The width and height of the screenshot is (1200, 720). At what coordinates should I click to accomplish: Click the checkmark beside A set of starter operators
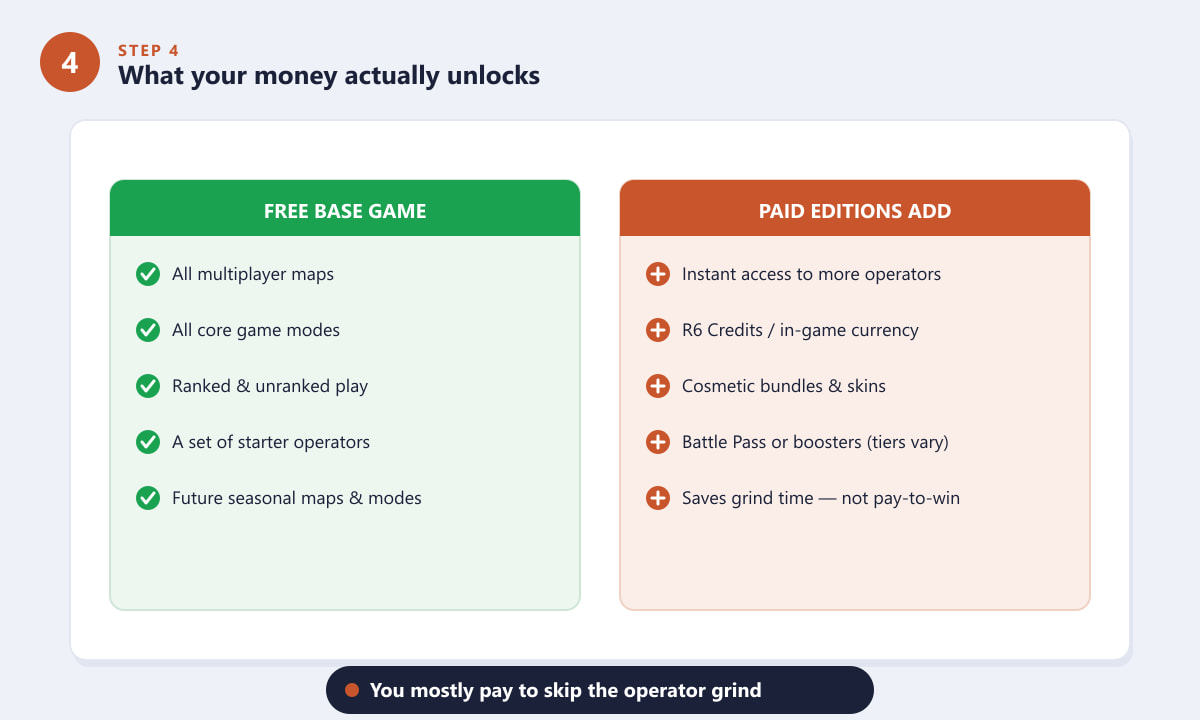coord(148,442)
